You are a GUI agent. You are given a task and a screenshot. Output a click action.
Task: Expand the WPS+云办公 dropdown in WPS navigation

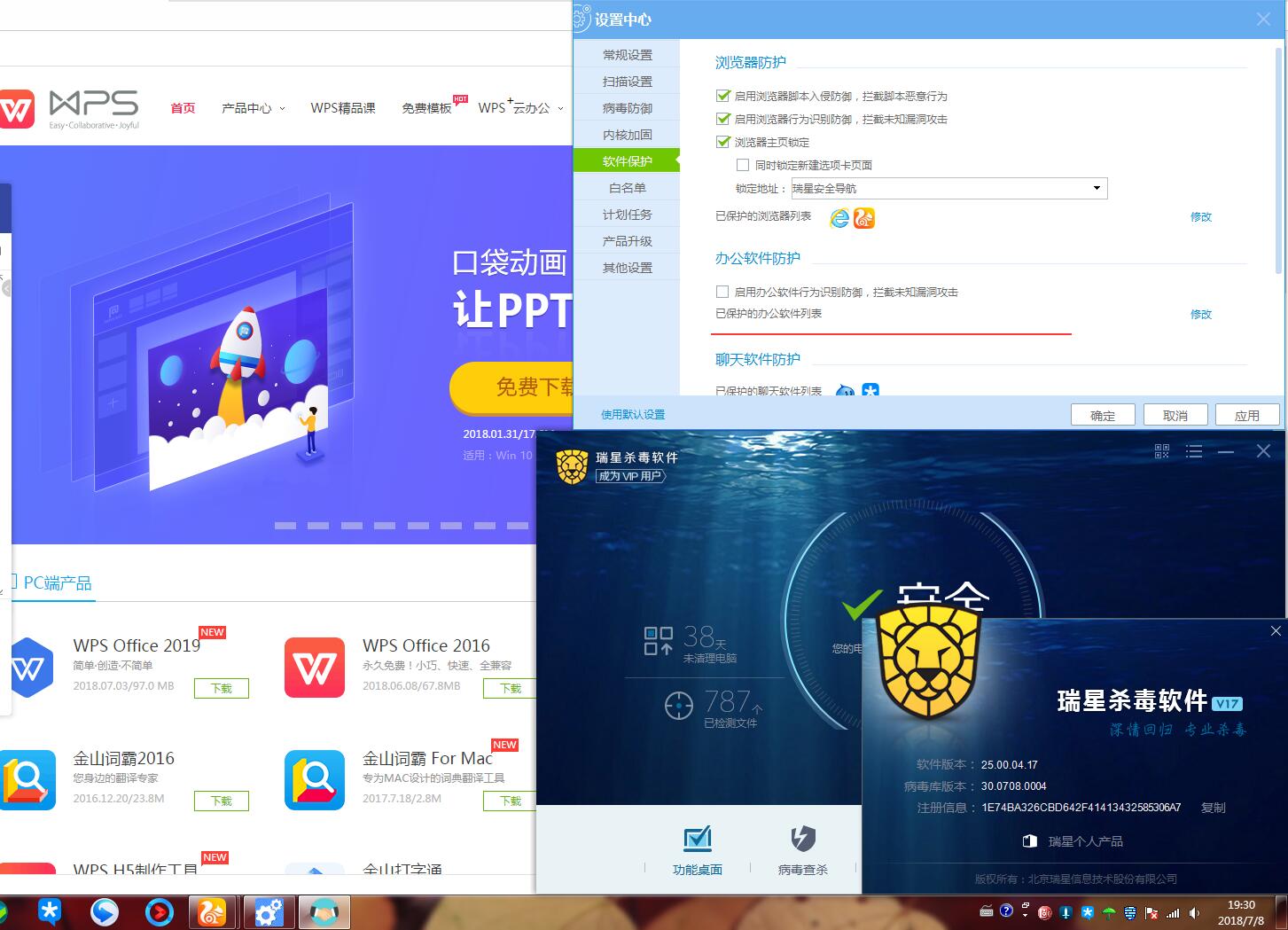[520, 107]
